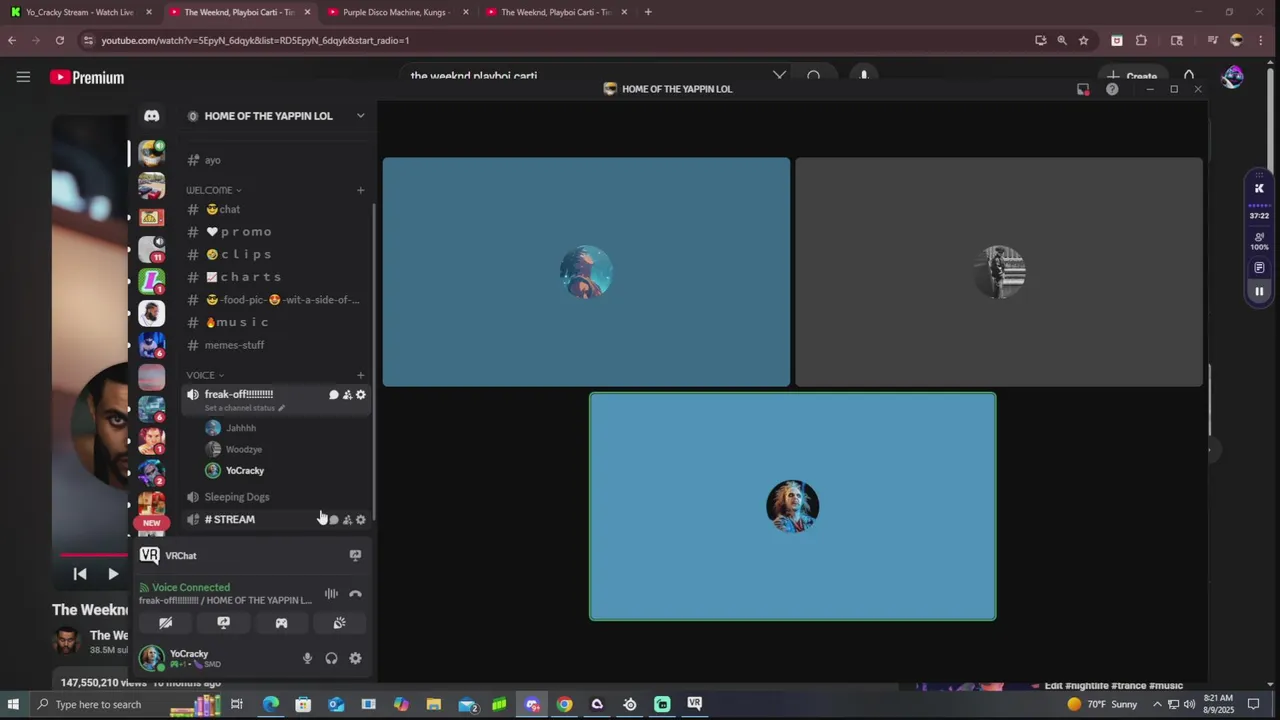Screen dimensions: 1280x720
Task: Open VRChat from the Windows taskbar
Action: pos(694,704)
